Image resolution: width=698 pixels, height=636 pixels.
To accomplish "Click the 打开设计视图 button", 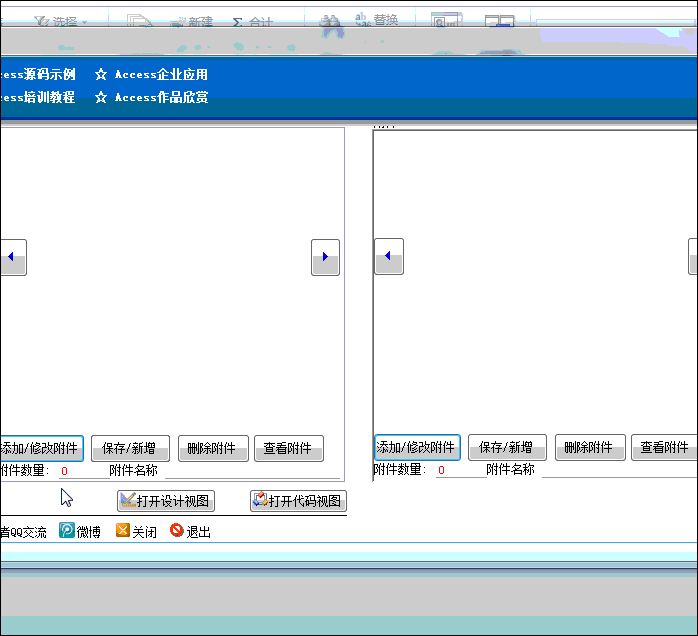I will click(x=166, y=501).
